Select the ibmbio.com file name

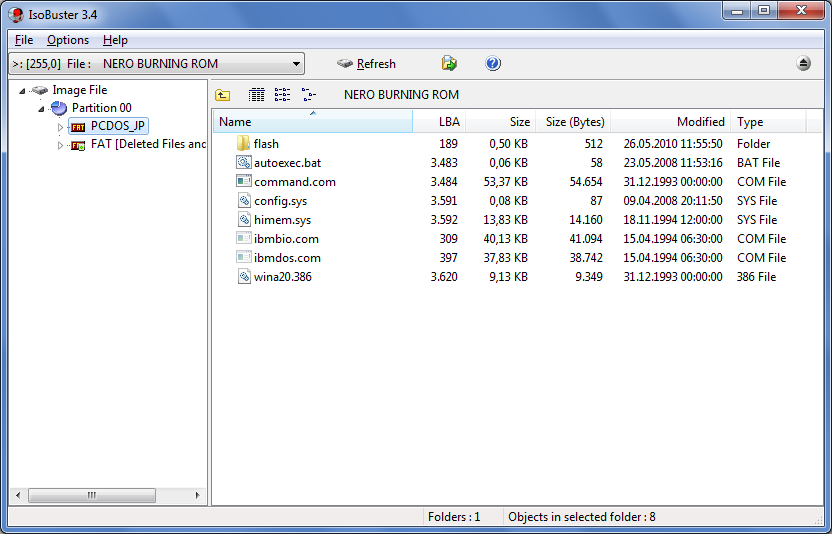(286, 239)
